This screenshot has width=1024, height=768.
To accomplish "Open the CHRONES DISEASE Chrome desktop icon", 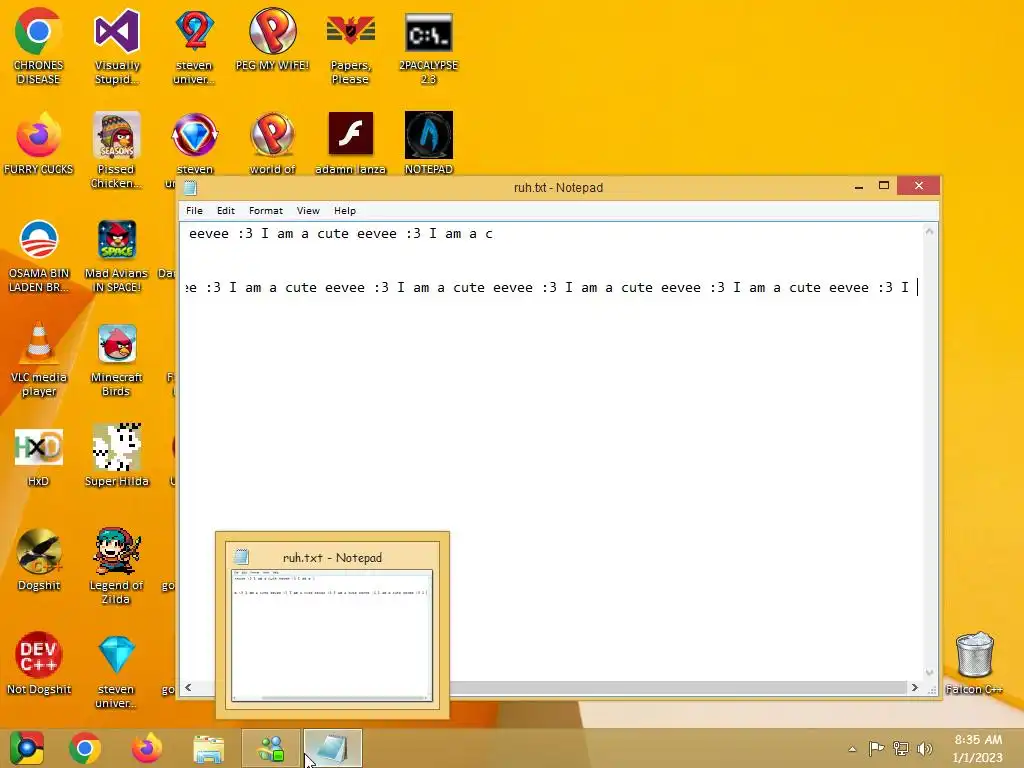I will point(38,46).
